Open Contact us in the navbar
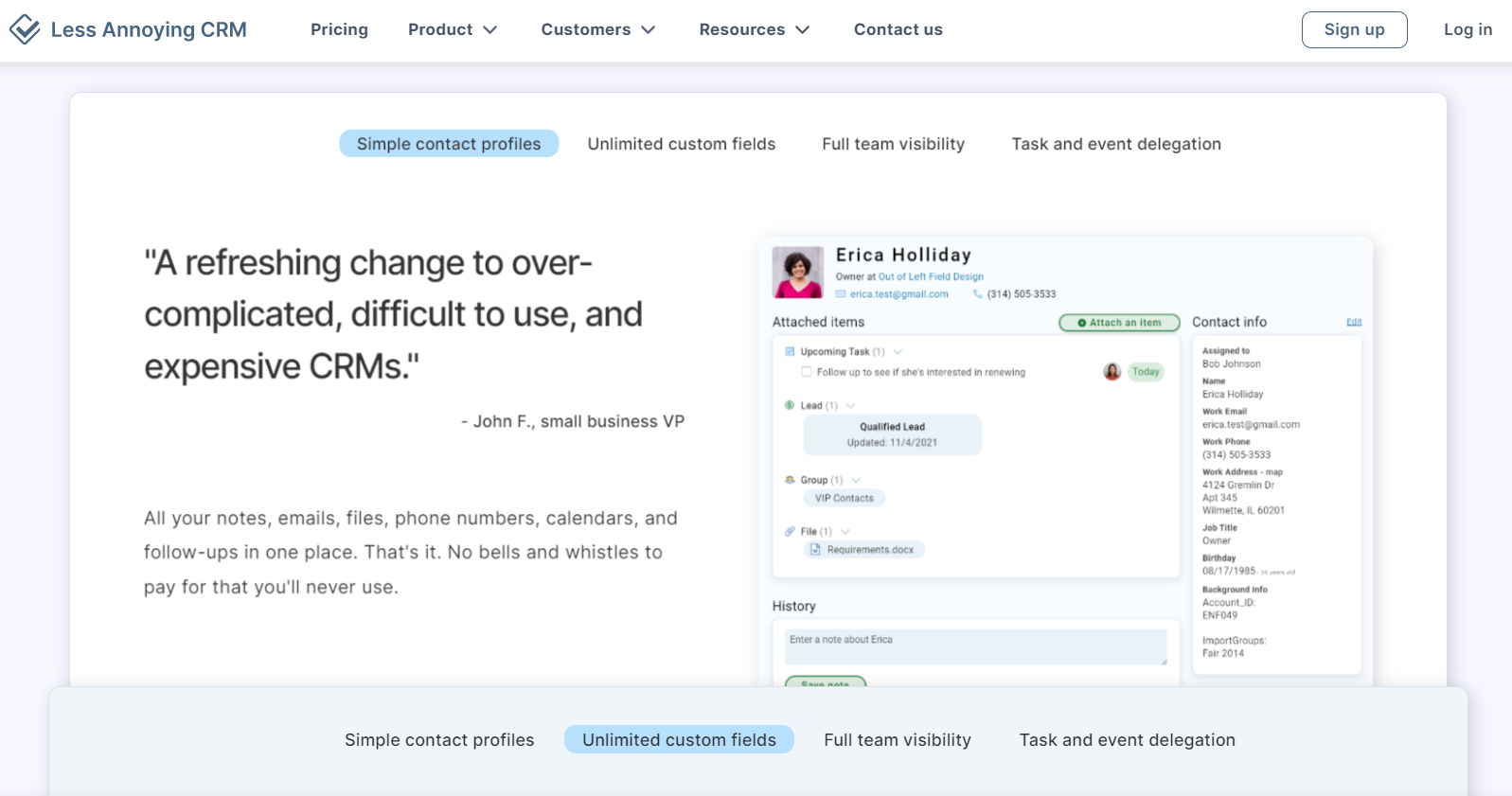 (898, 29)
